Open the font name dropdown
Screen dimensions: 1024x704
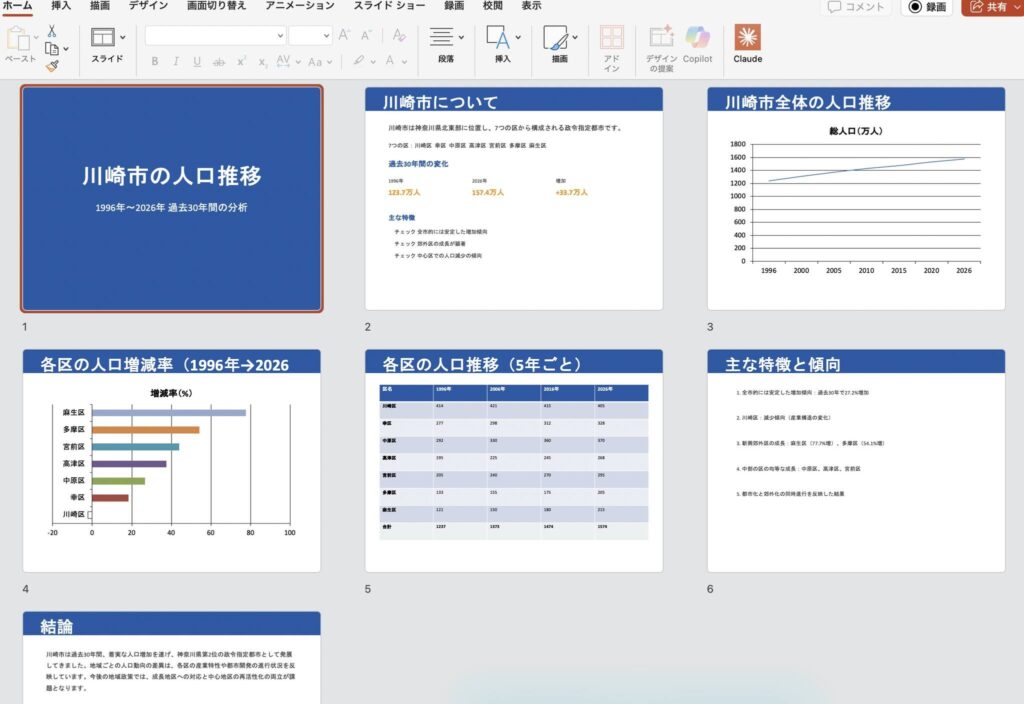coord(280,35)
